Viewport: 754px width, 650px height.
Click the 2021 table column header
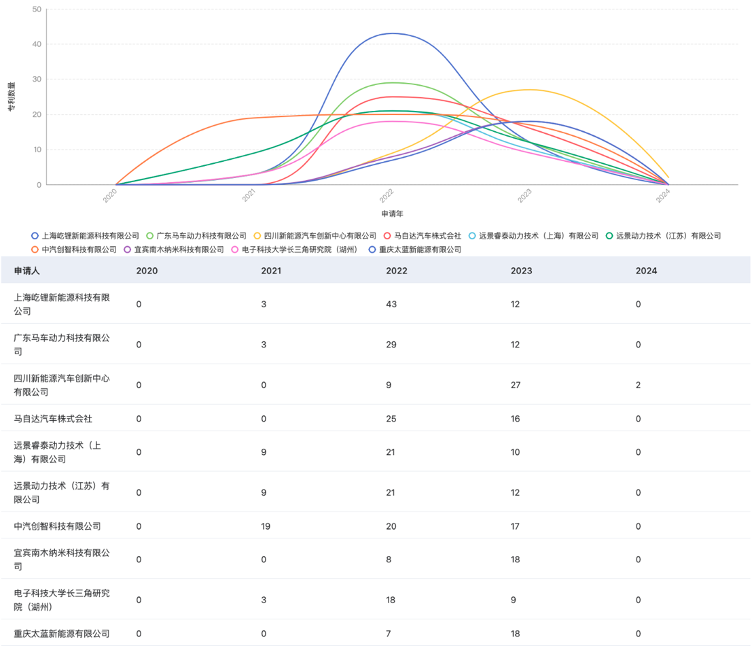pos(271,271)
